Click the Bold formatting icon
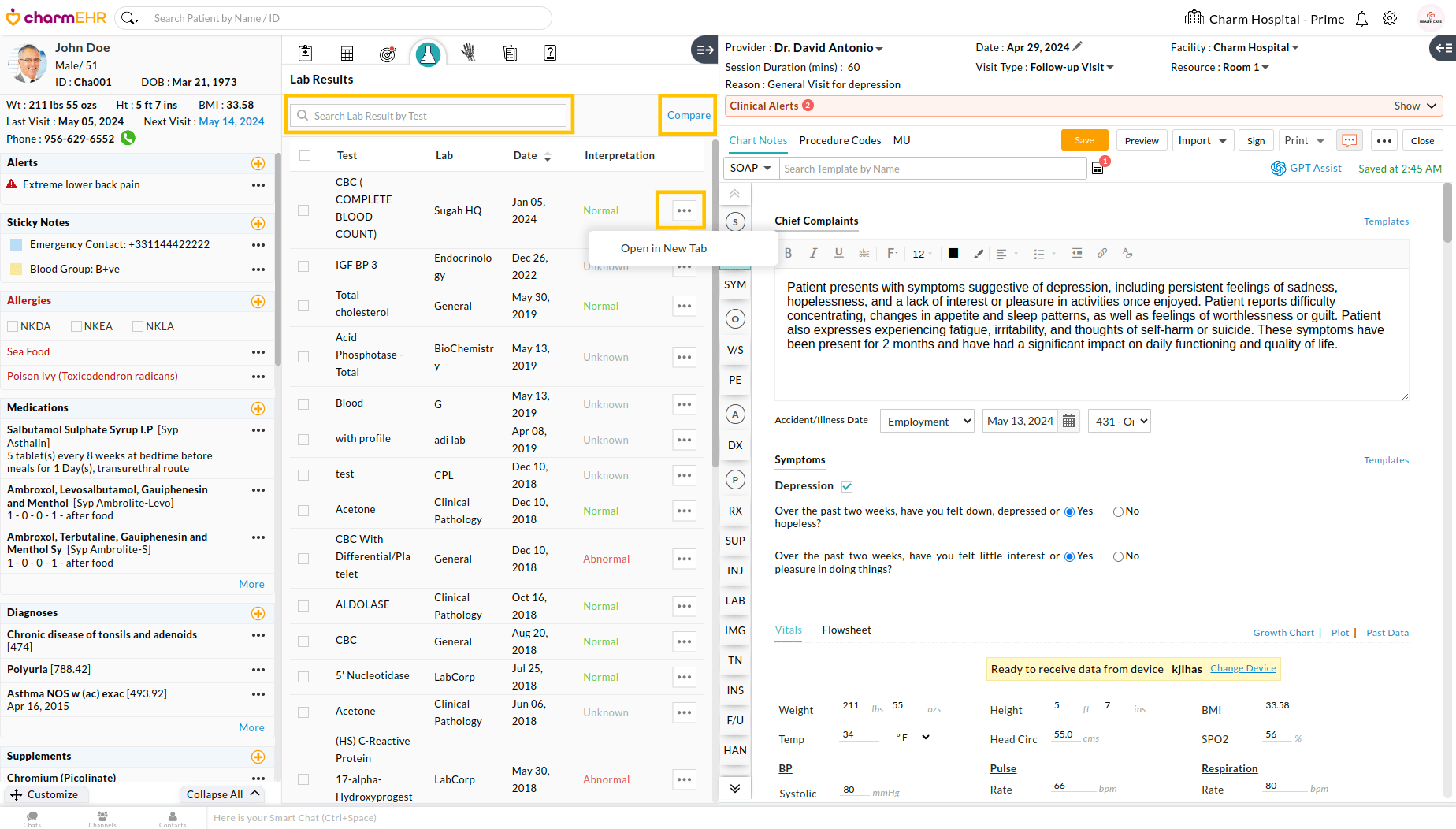The image size is (1456, 829). coord(788,253)
